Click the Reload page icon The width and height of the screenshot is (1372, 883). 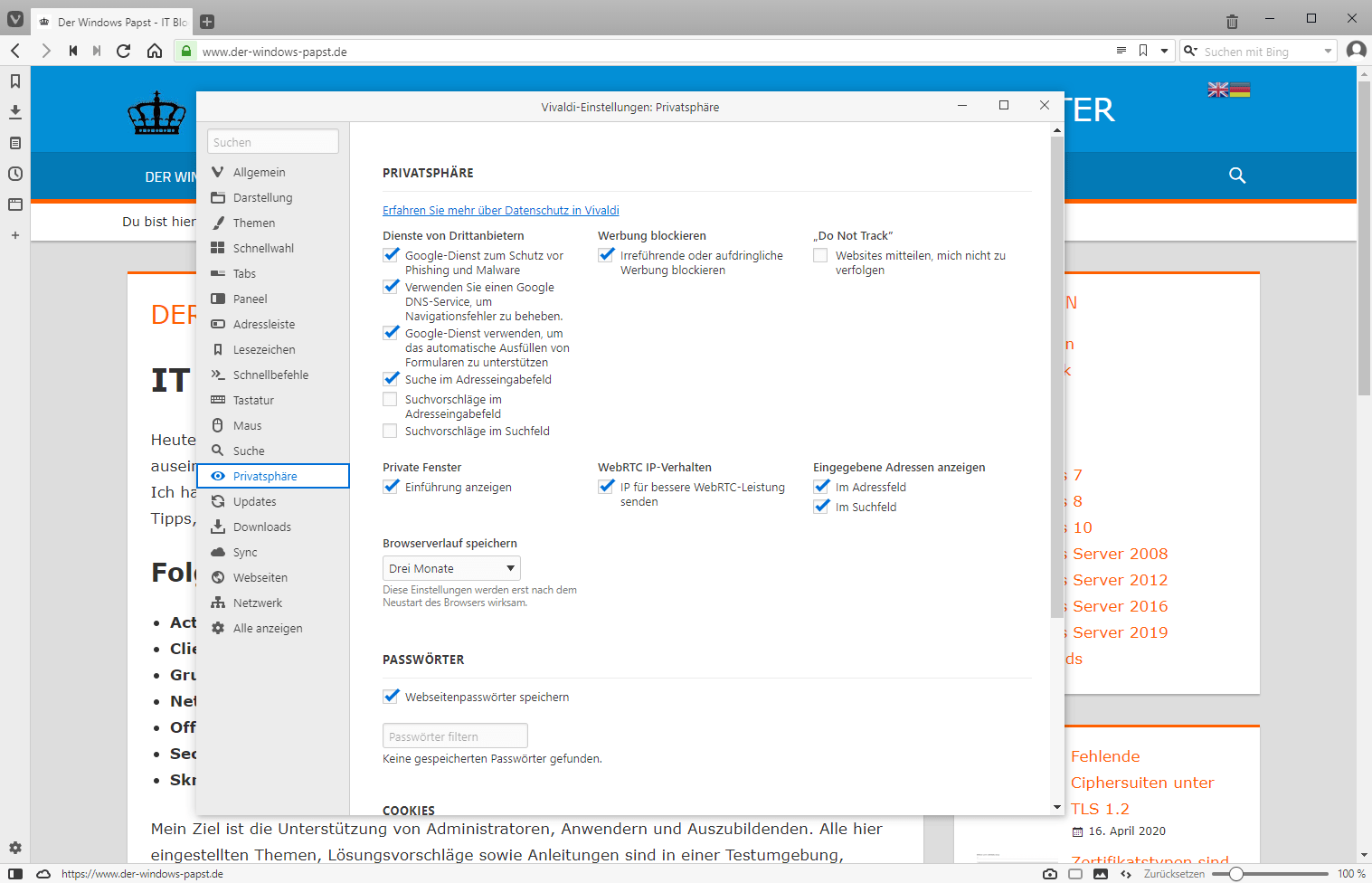(124, 51)
